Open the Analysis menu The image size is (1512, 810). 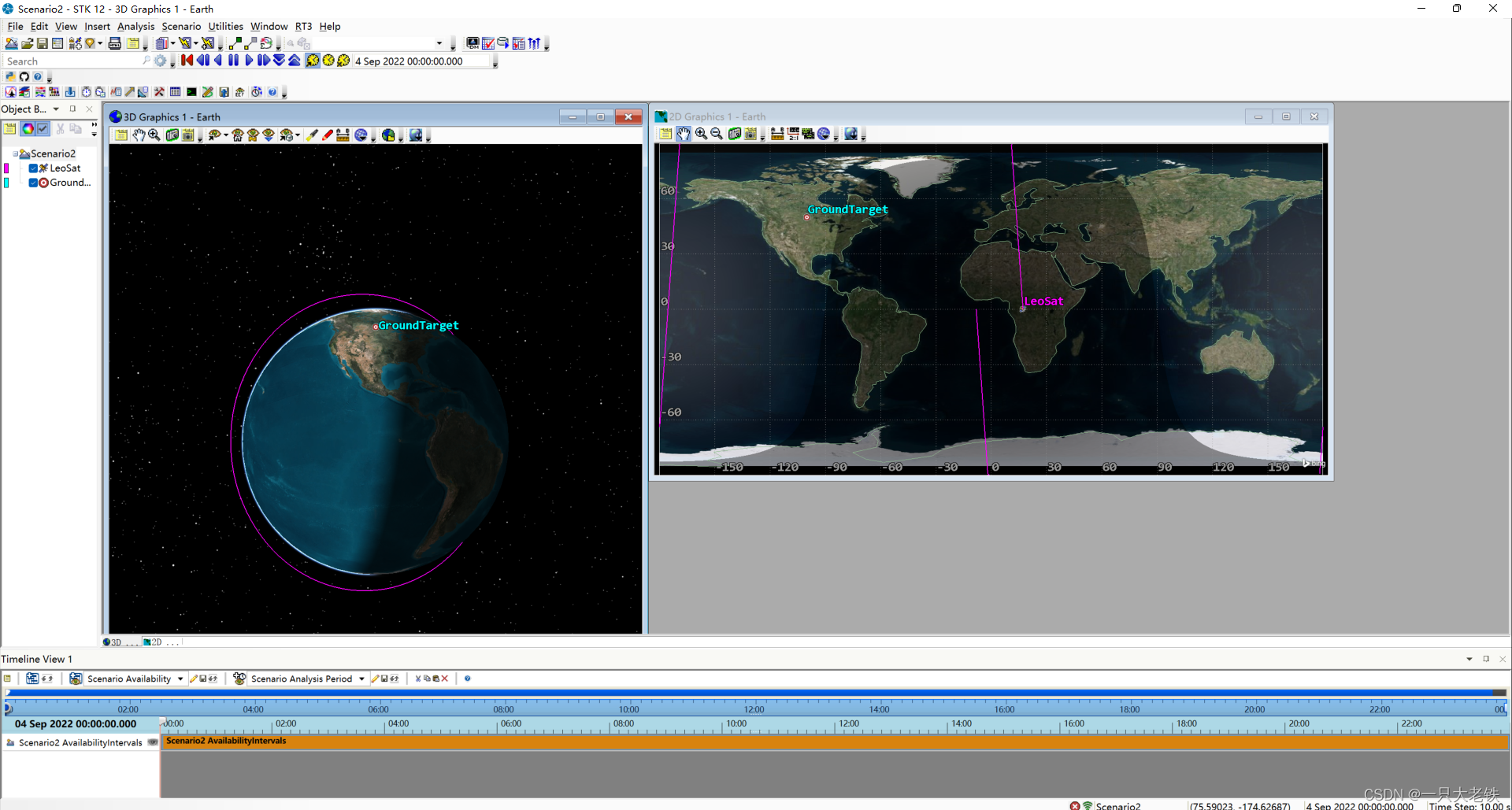click(135, 26)
